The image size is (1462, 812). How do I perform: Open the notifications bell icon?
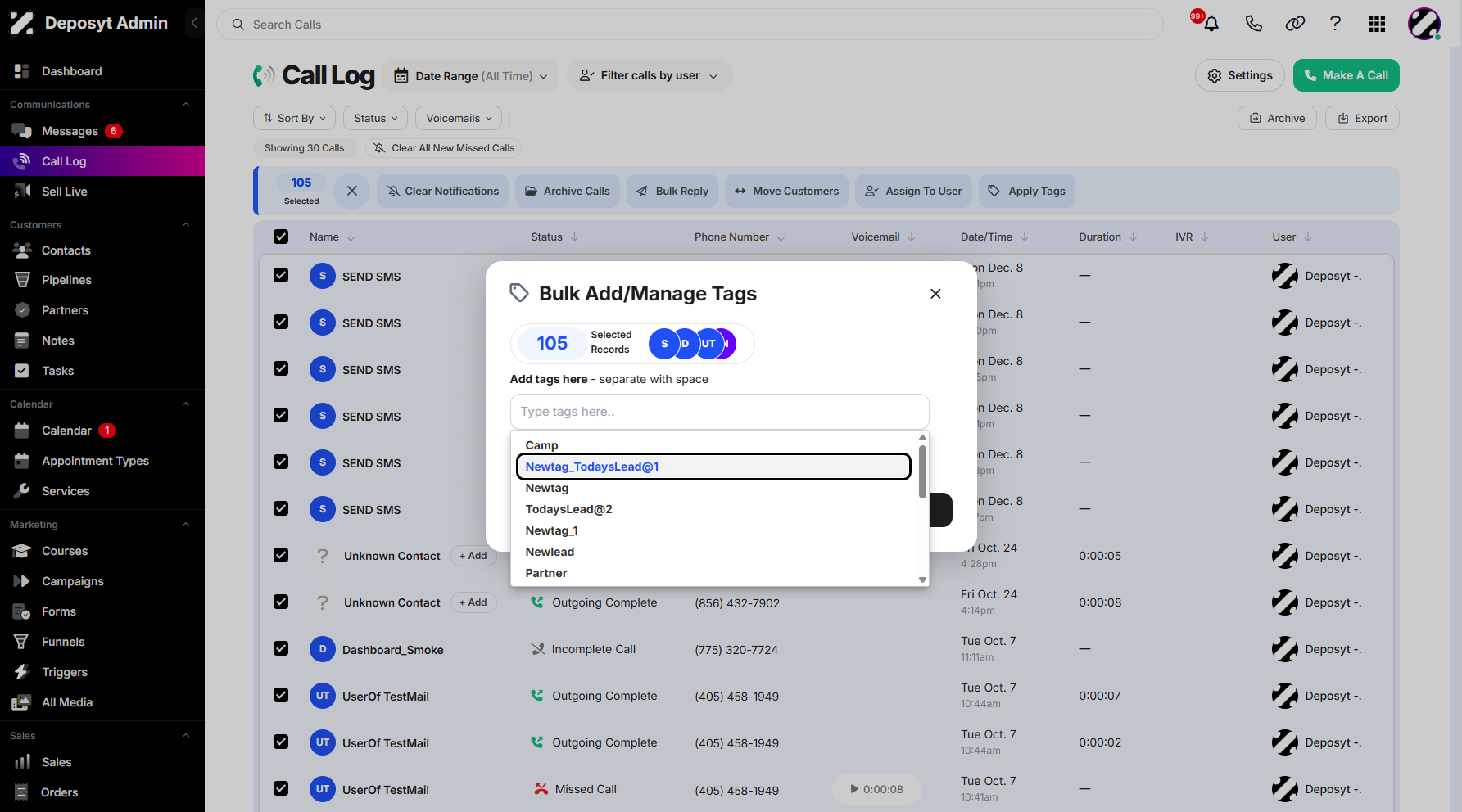click(1211, 24)
